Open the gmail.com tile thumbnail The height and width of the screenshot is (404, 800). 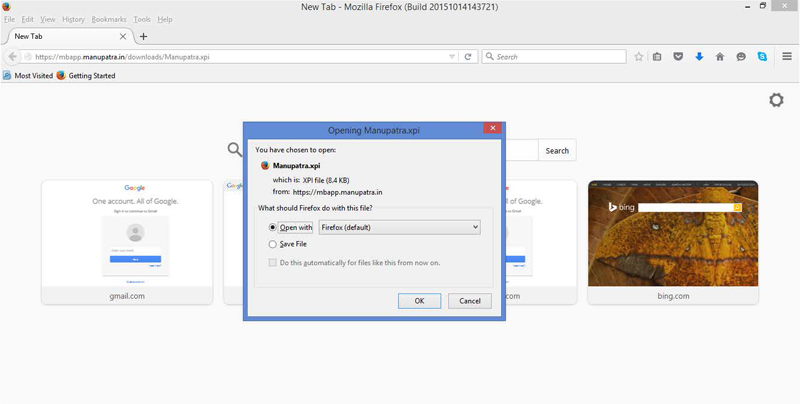[x=127, y=234]
